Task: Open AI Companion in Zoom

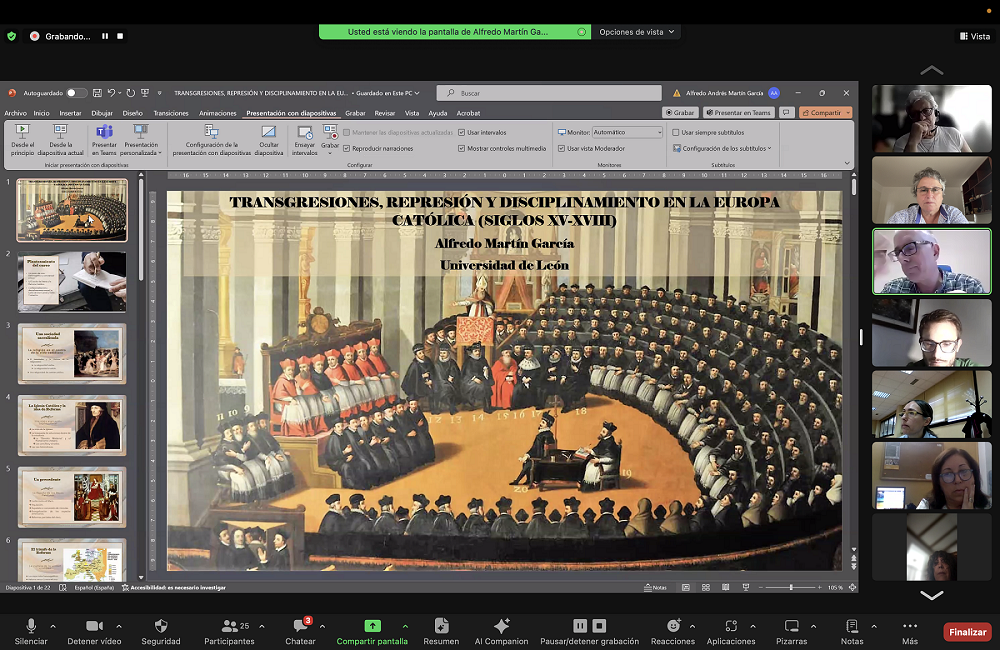Action: 501,632
